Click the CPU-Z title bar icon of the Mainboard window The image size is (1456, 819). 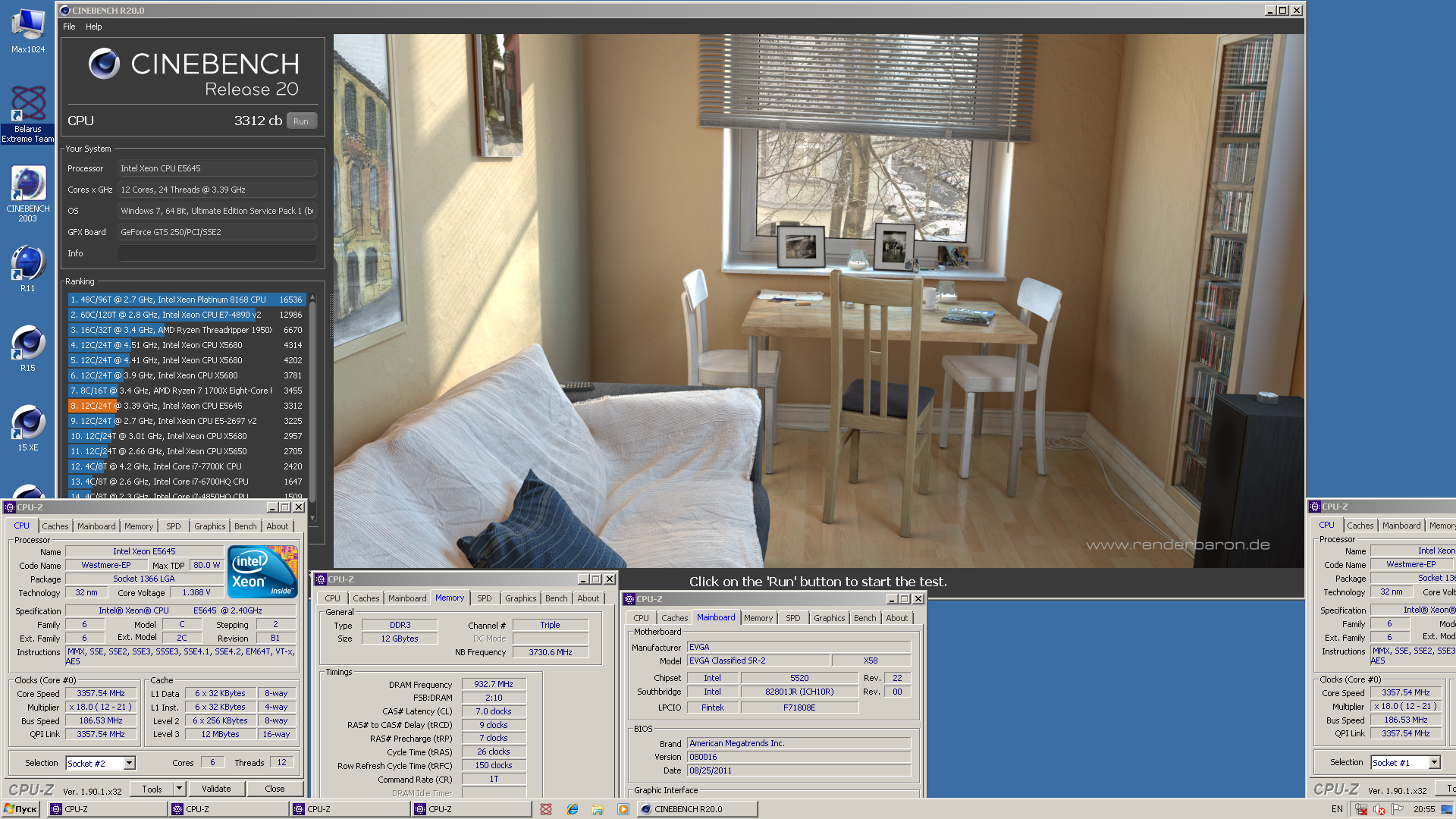[629, 599]
